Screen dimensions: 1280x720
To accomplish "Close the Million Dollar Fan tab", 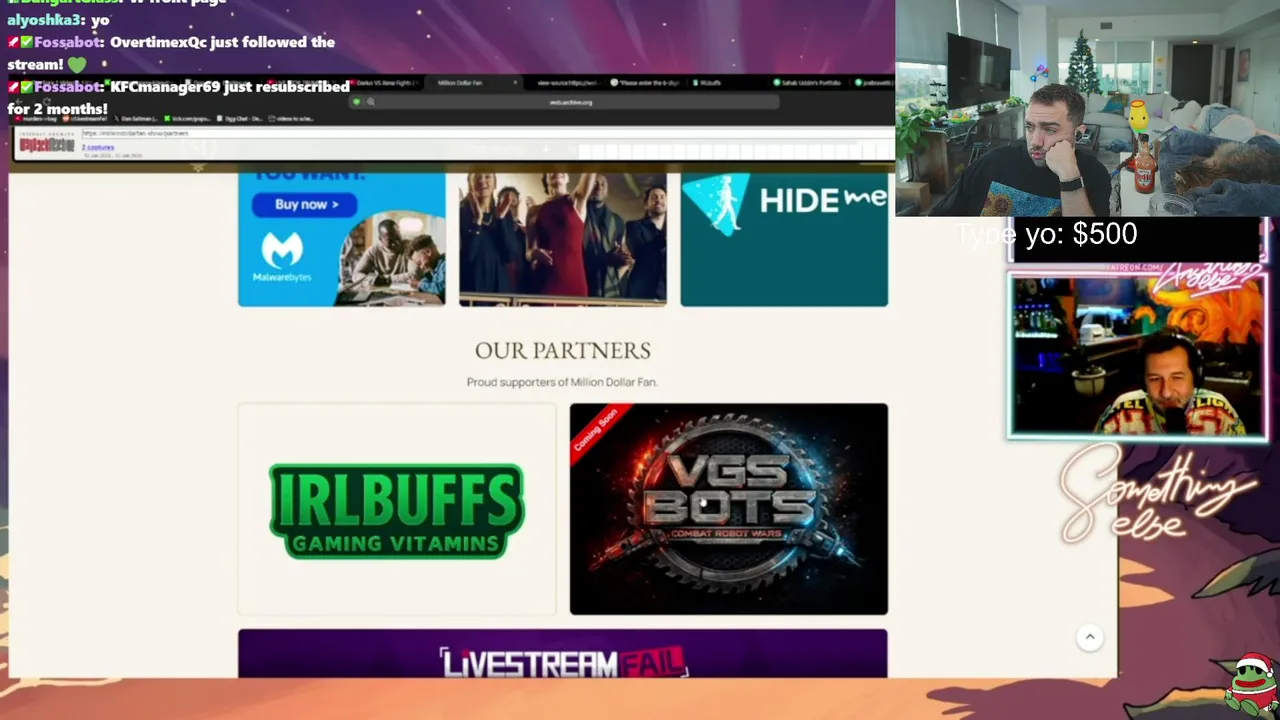I will 515,83.
